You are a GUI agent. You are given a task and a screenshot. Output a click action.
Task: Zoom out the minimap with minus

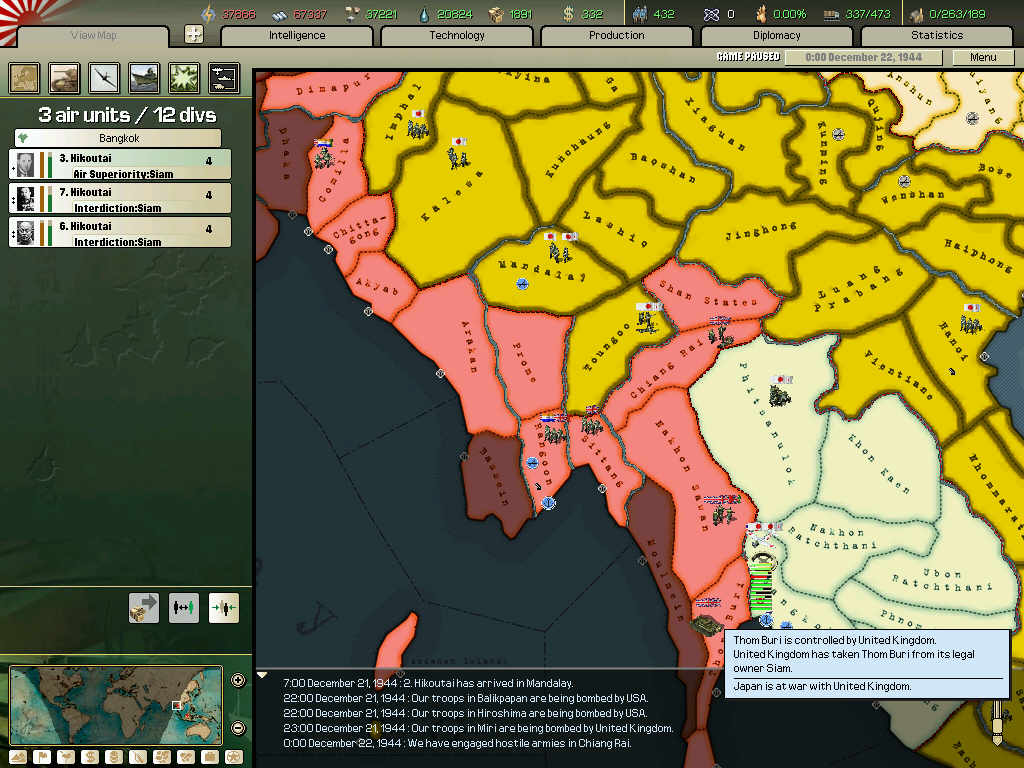pyautogui.click(x=238, y=728)
